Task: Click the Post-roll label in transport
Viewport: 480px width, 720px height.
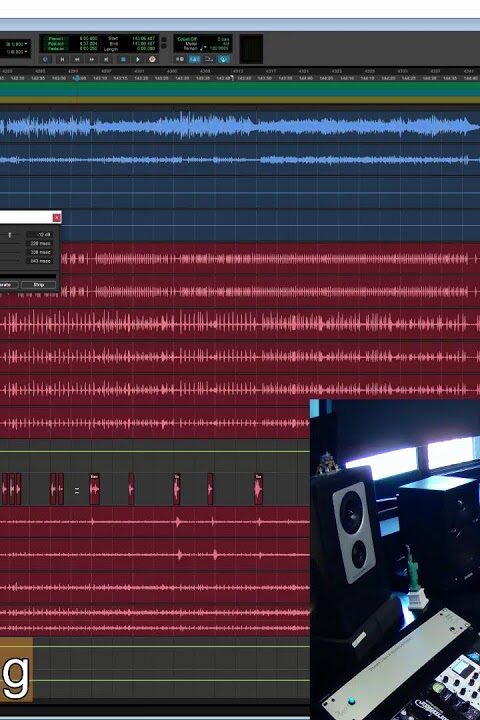Action: pyautogui.click(x=56, y=44)
